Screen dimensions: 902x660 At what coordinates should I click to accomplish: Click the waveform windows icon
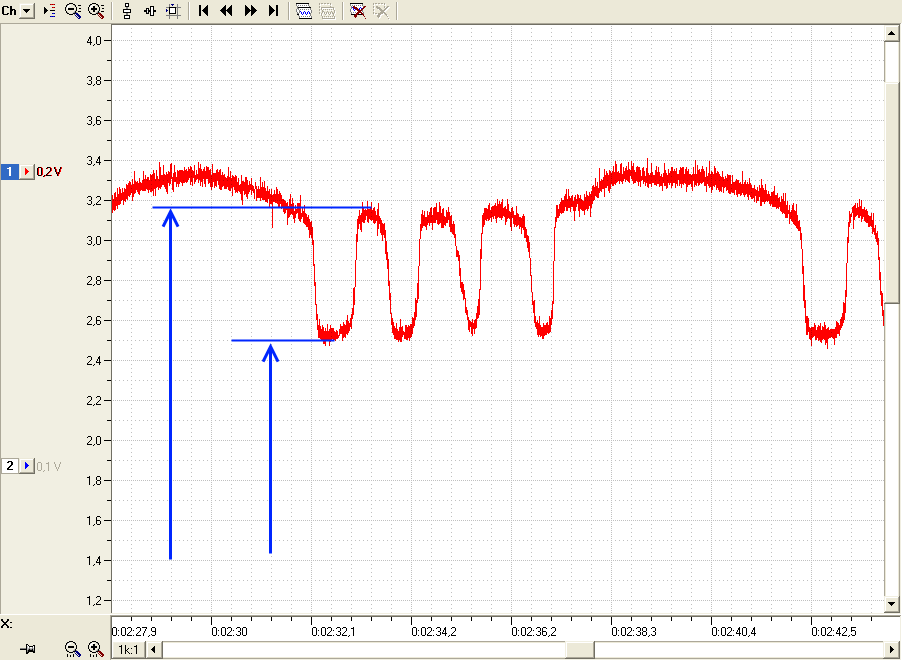[x=304, y=10]
